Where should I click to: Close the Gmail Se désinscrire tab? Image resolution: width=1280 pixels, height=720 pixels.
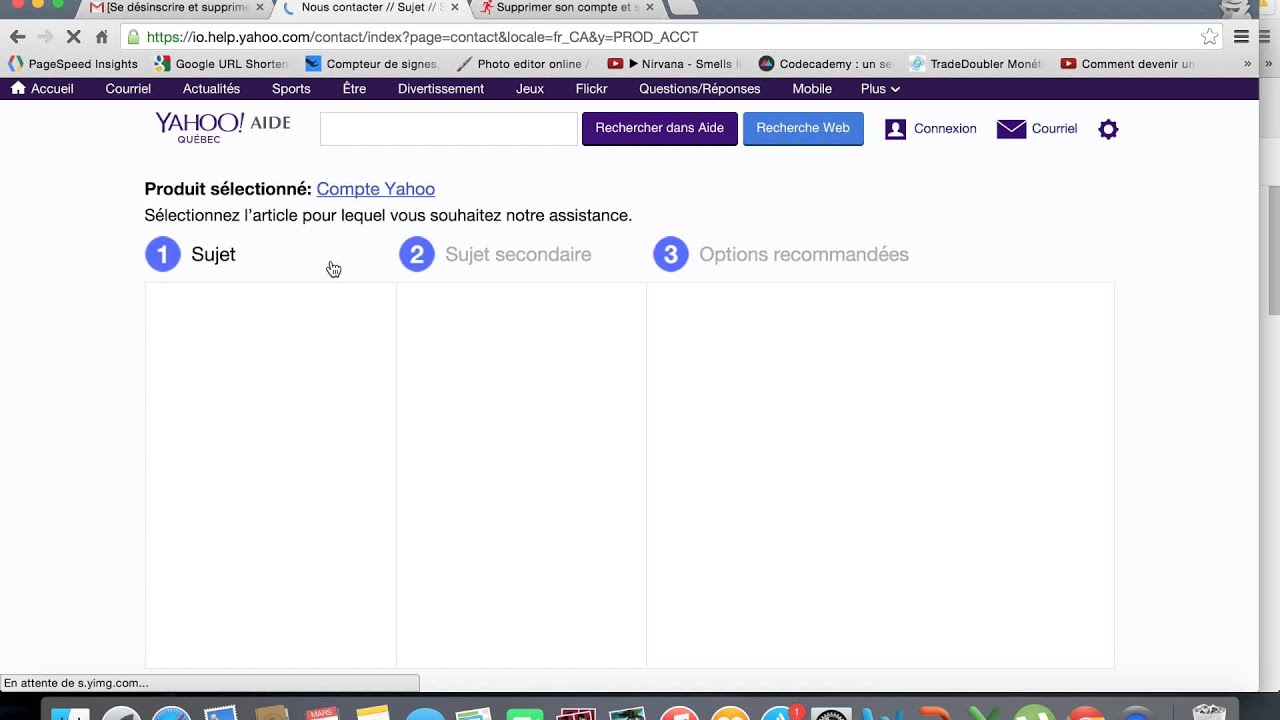pos(260,8)
